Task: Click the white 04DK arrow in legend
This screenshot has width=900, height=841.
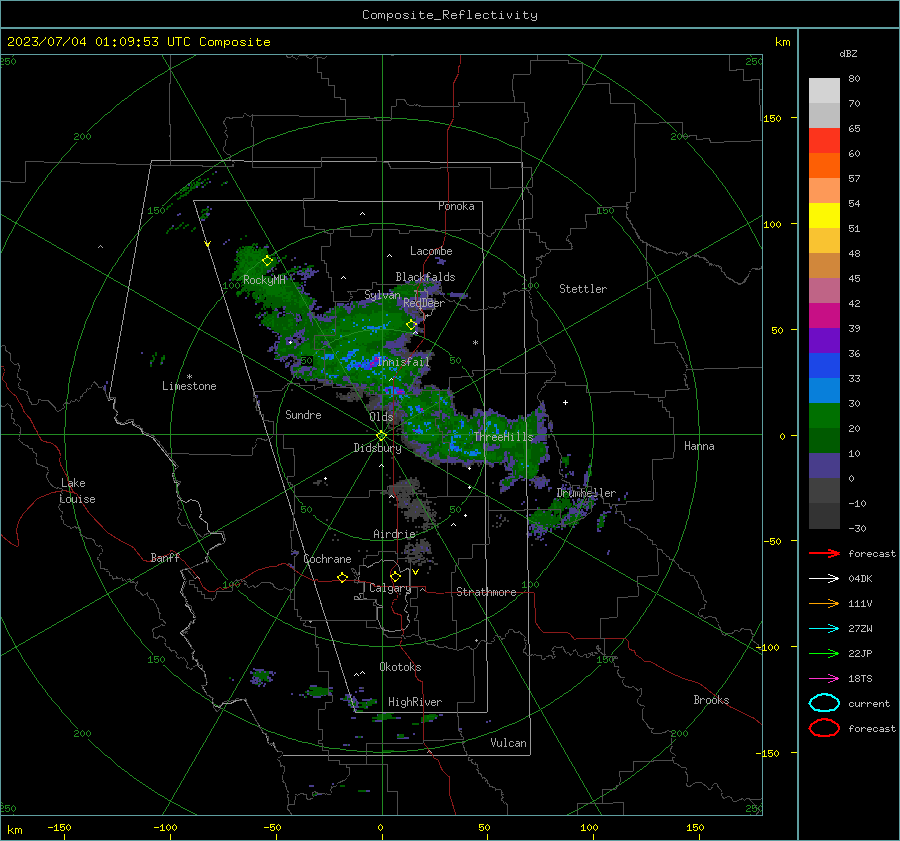Action: click(x=824, y=579)
